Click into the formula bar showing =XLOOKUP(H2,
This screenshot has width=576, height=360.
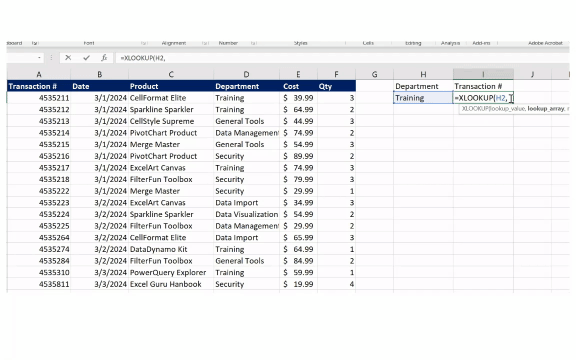(342, 58)
